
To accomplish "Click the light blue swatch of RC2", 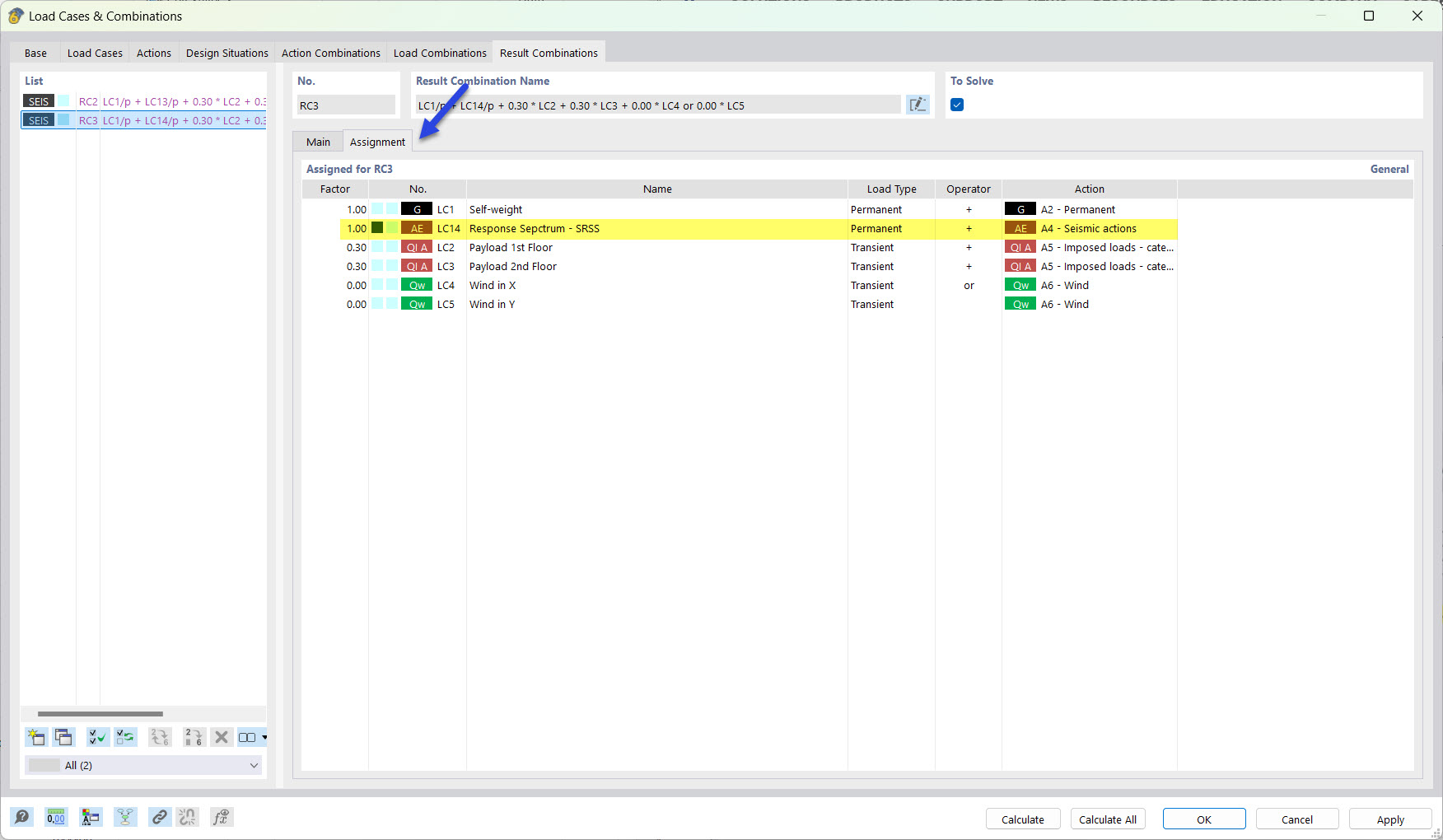I will 63,101.
